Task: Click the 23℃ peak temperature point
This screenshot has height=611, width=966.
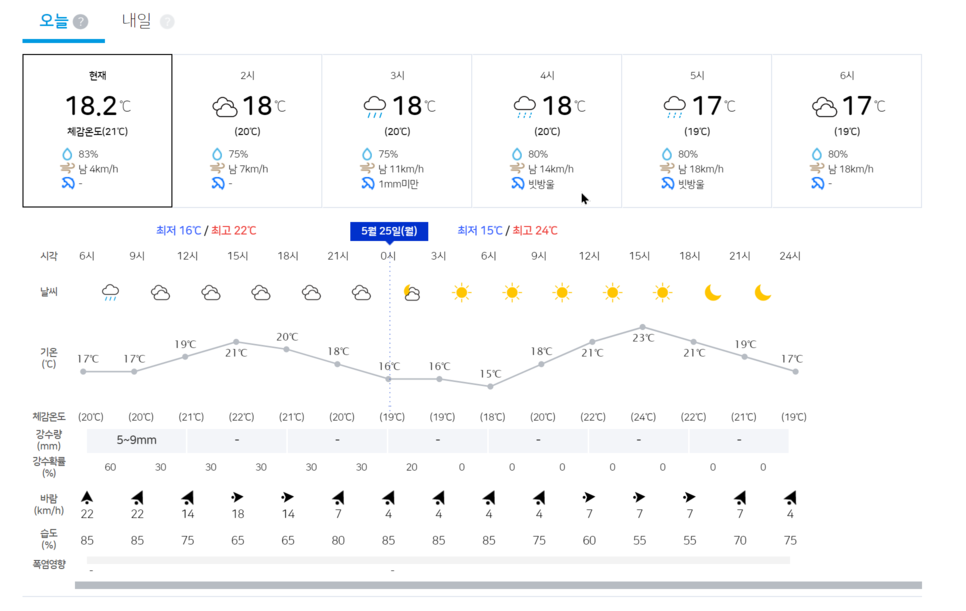Action: (642, 327)
